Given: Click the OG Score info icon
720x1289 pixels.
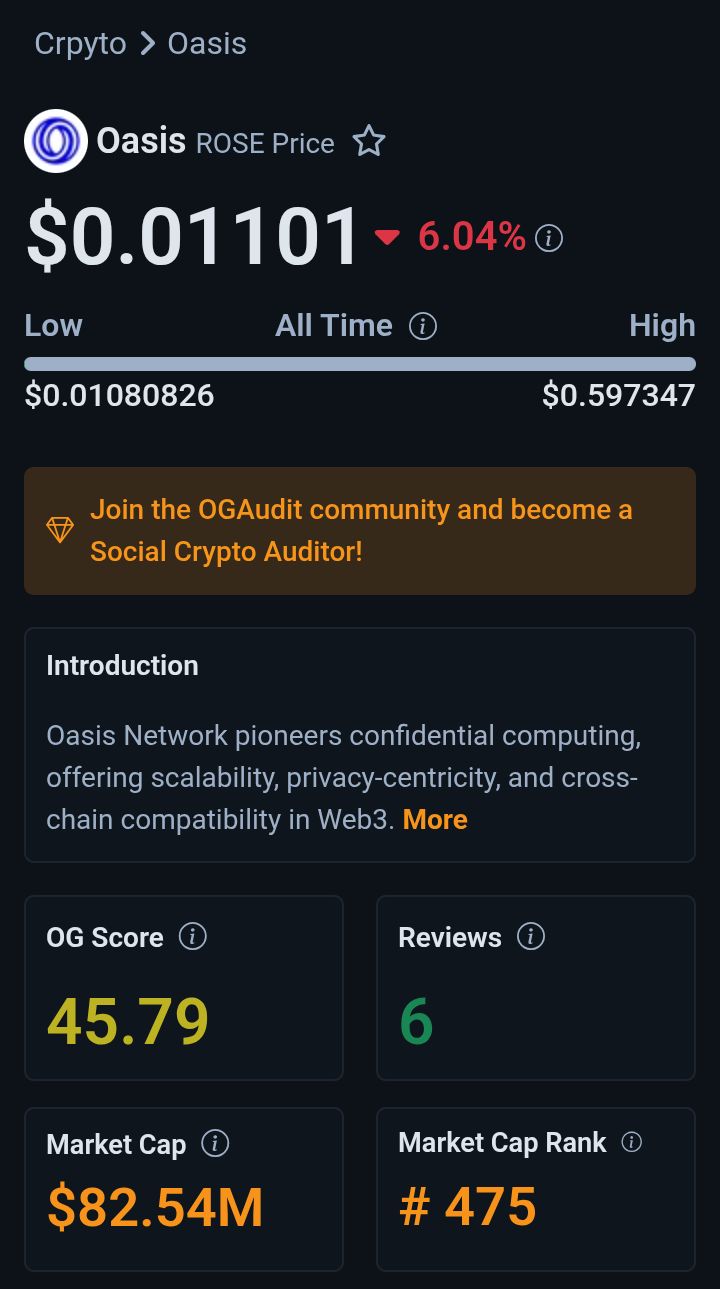Looking at the screenshot, I should (x=192, y=937).
